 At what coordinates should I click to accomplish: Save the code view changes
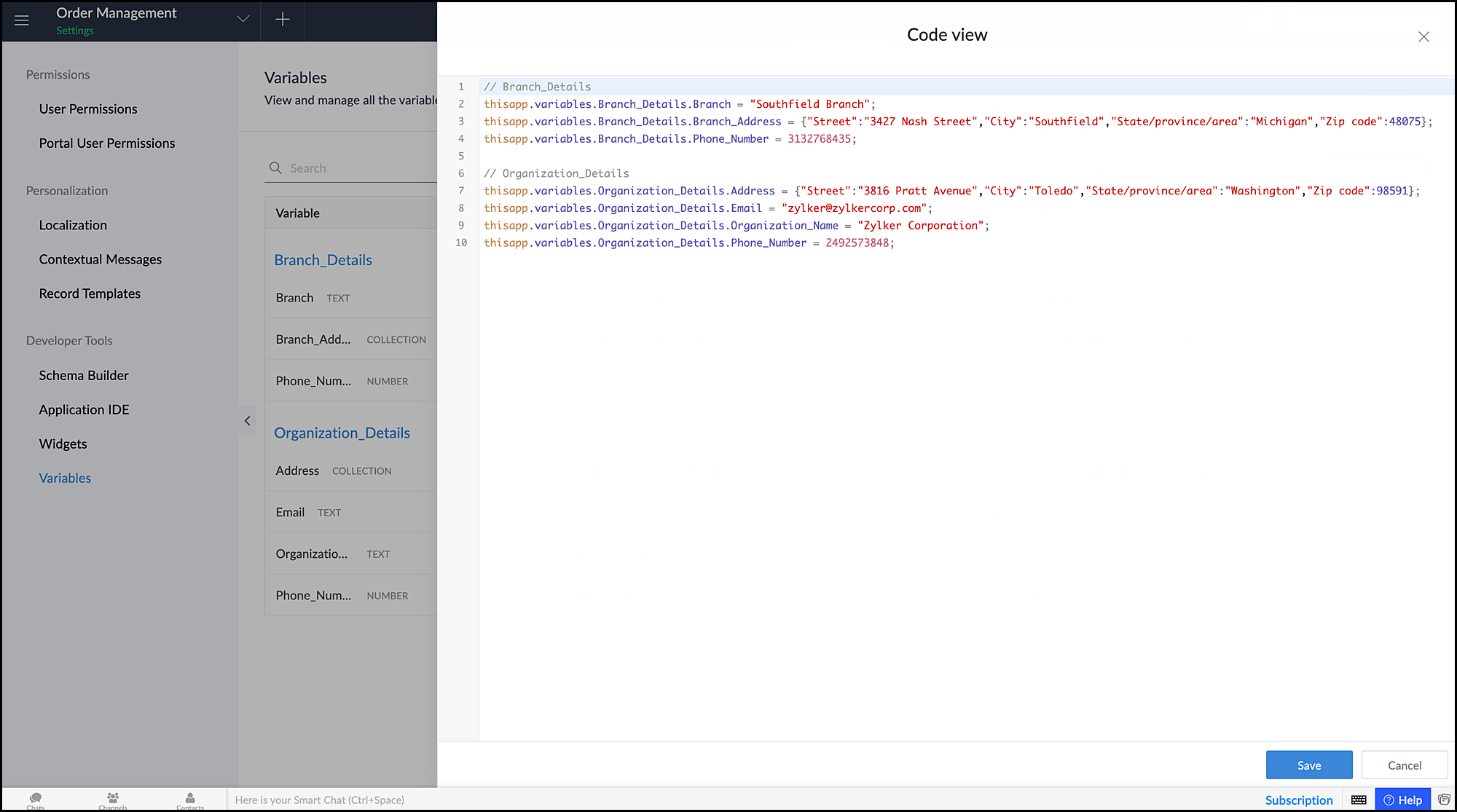[1308, 765]
